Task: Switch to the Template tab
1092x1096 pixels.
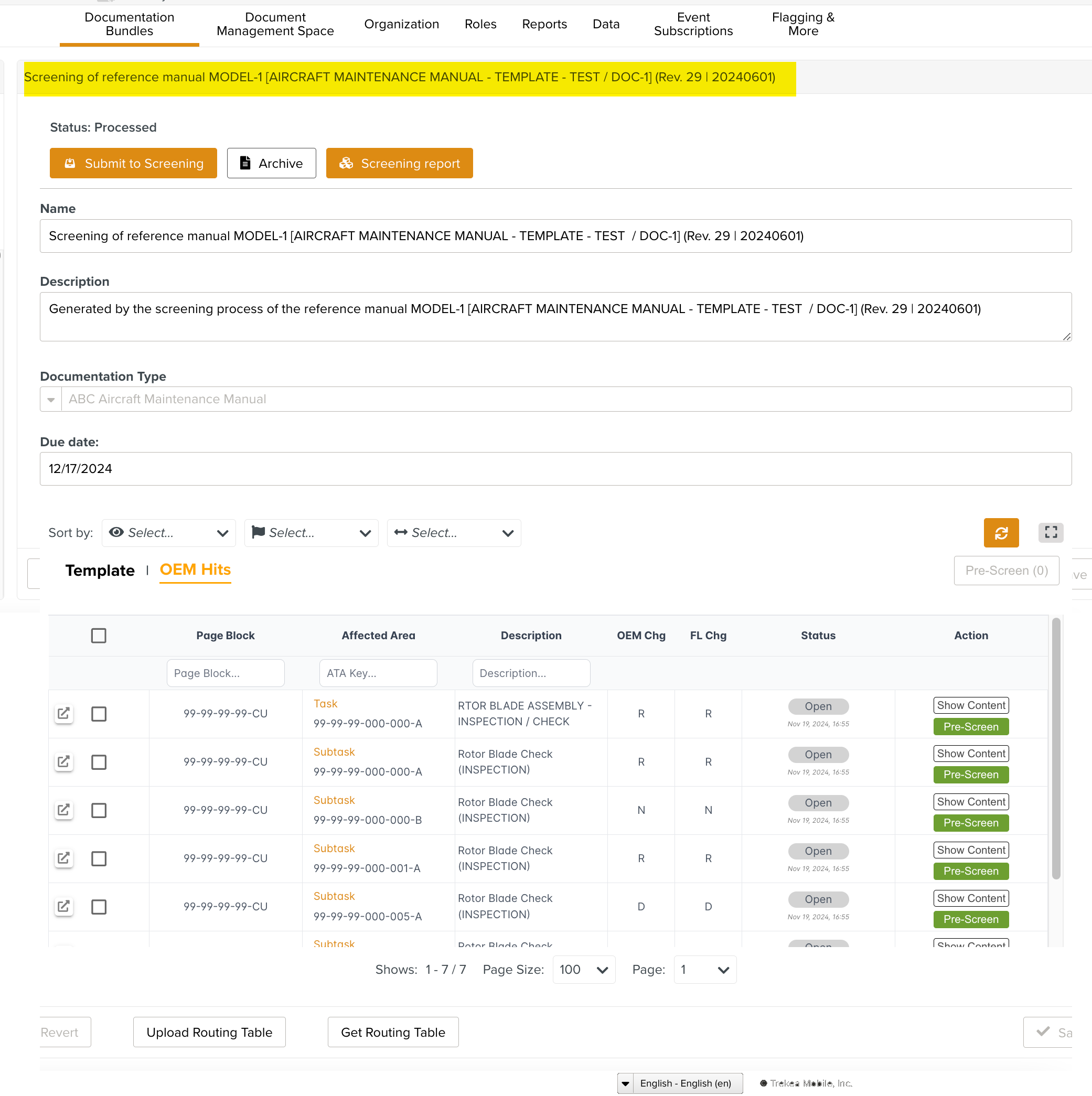Action: 100,571
